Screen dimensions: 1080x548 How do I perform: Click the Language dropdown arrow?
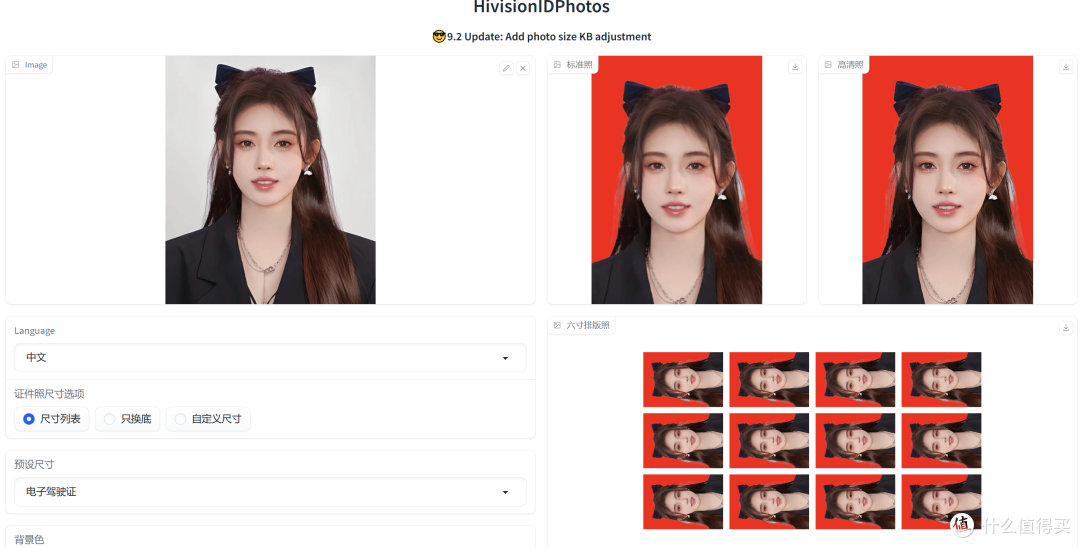506,358
